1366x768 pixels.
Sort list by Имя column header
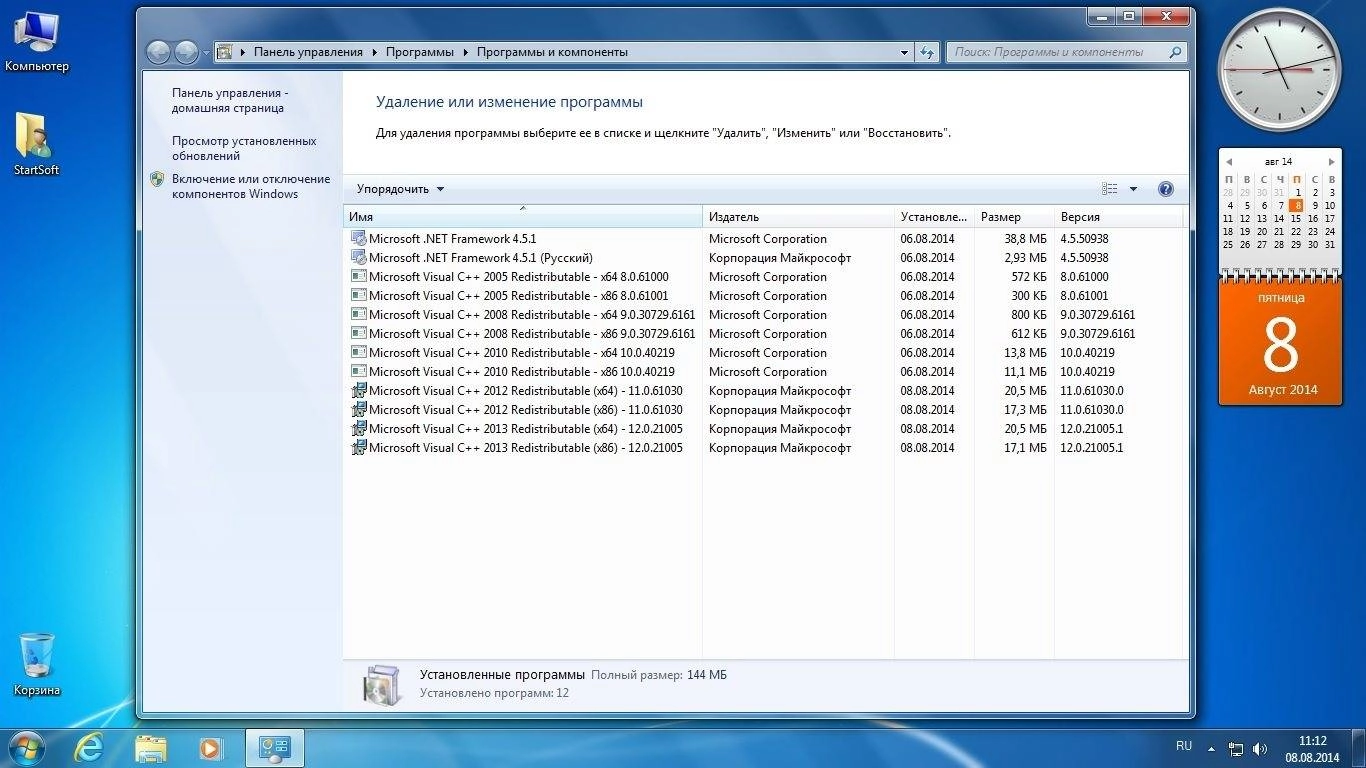[x=523, y=217]
